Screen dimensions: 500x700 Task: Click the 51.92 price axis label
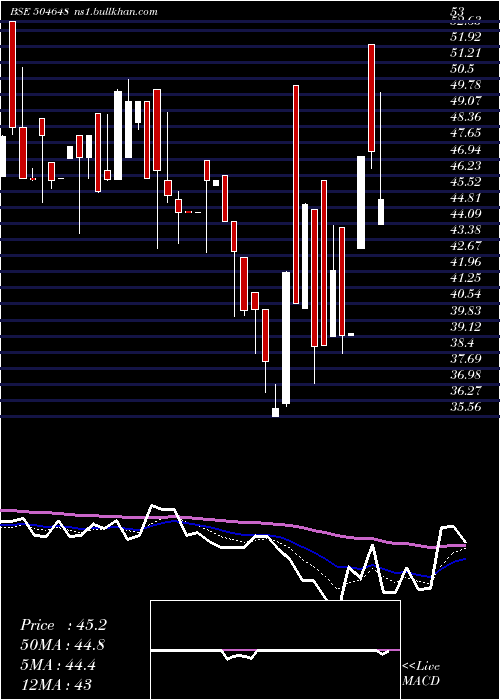coord(466,37)
